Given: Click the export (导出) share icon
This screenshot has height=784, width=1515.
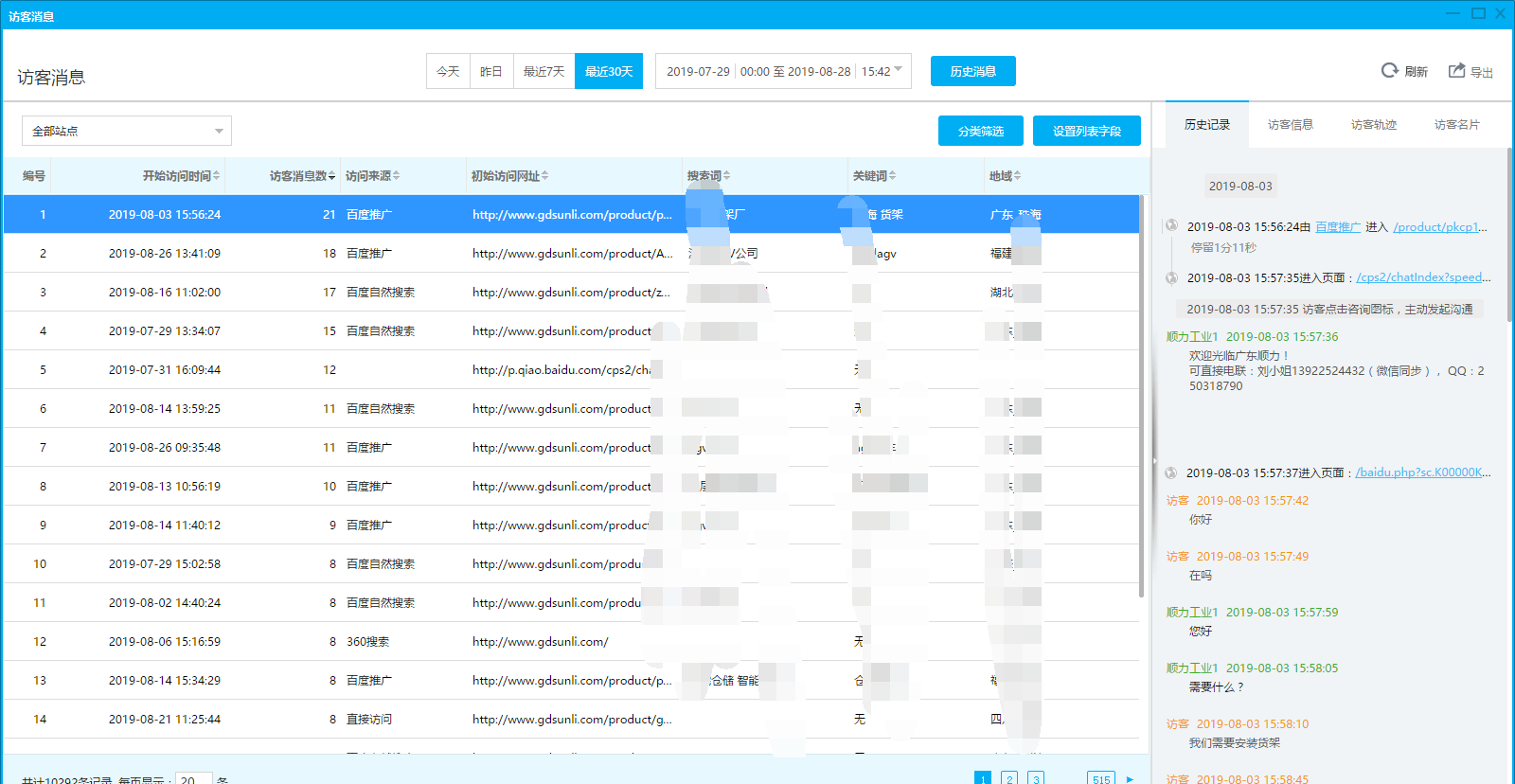Looking at the screenshot, I should click(1456, 70).
